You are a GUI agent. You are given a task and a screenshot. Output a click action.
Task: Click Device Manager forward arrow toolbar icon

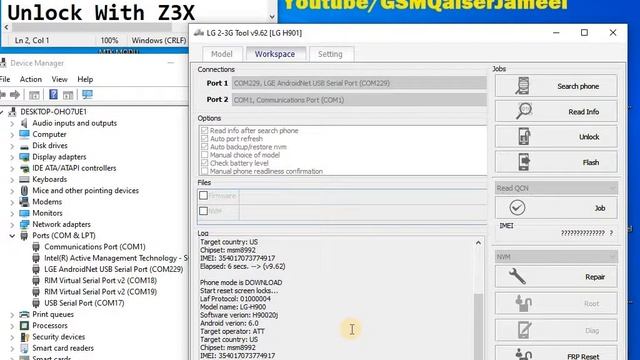point(15,95)
